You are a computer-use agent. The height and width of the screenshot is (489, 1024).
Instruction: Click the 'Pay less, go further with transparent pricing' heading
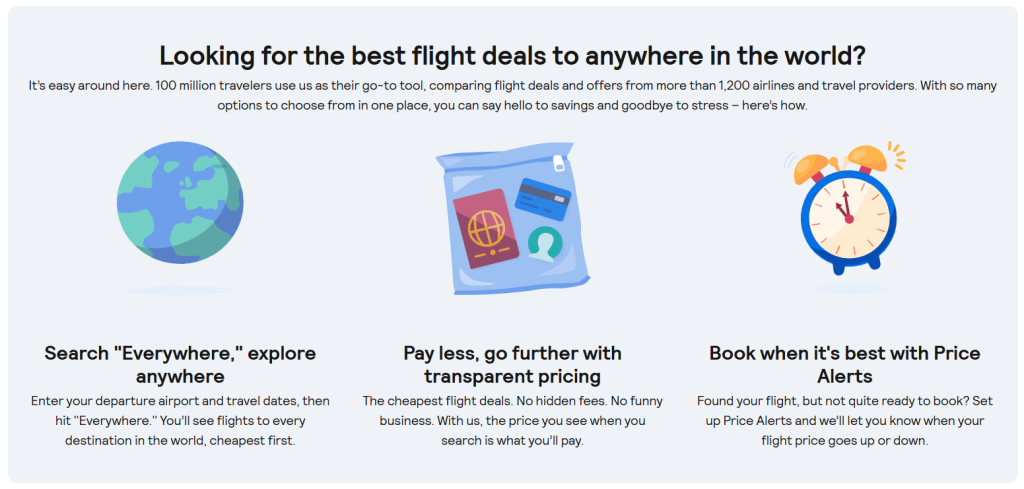point(512,365)
